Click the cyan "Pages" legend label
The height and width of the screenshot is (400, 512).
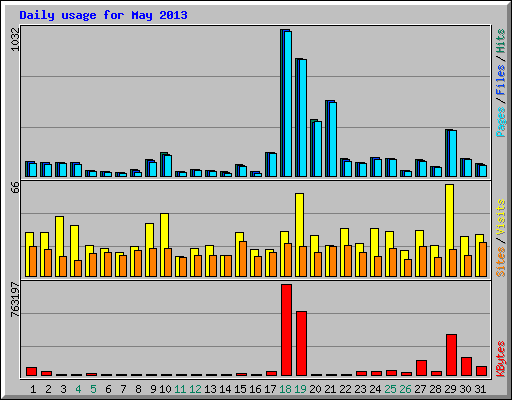[501, 122]
